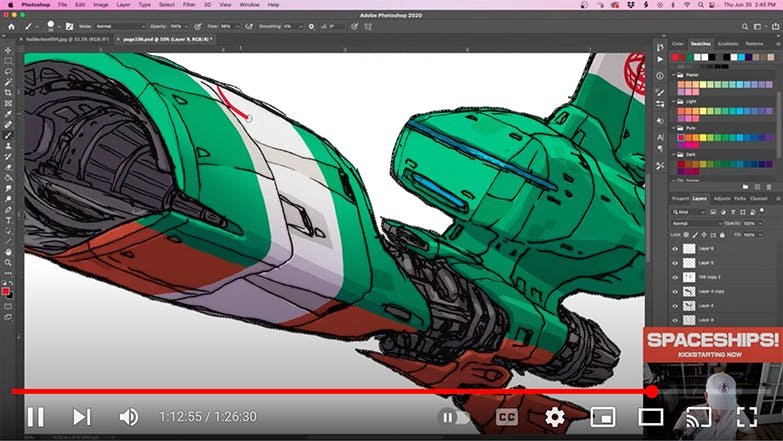This screenshot has width=783, height=441.
Task: Switch to the Gradients tab
Action: pyautogui.click(x=728, y=44)
